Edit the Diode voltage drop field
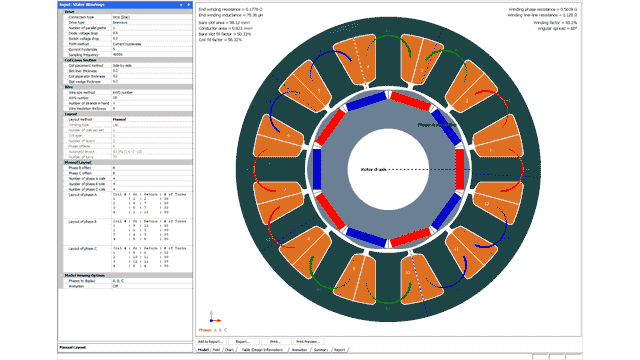The image size is (640, 360). pos(151,33)
